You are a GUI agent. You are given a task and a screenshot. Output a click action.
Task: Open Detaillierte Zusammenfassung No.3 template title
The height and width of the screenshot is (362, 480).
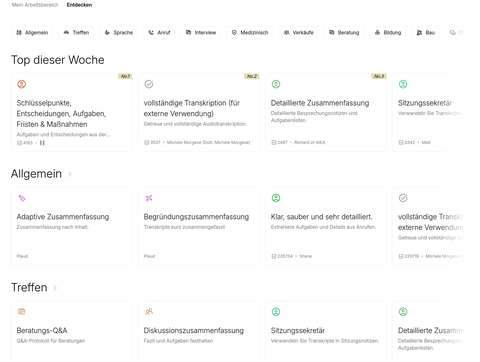point(320,103)
